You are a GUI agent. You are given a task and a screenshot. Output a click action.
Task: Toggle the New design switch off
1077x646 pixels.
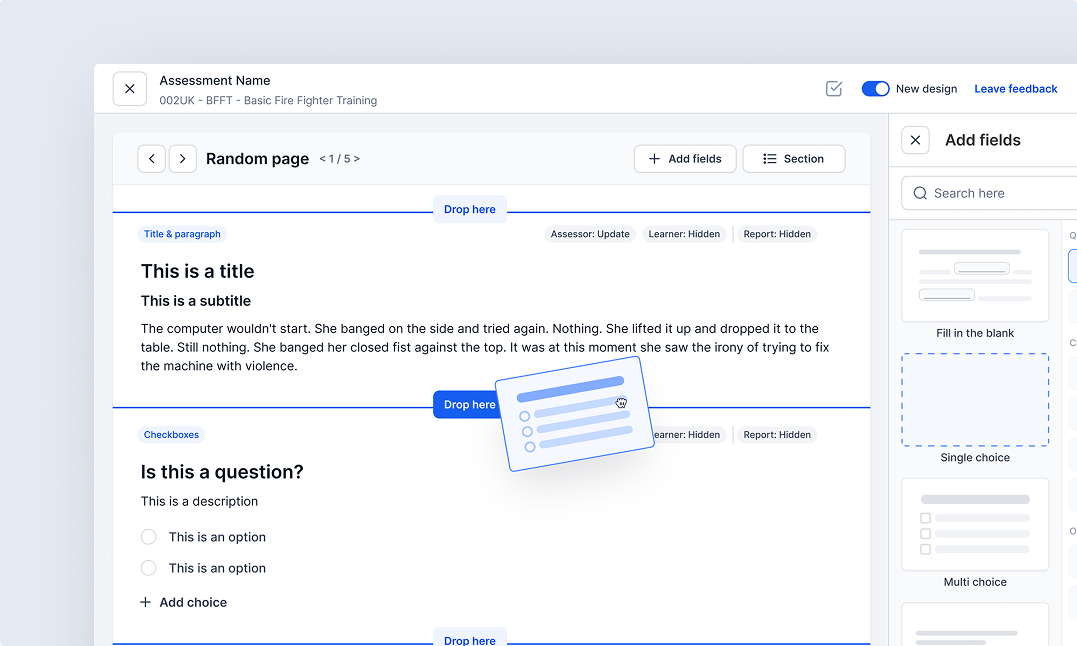(x=875, y=89)
